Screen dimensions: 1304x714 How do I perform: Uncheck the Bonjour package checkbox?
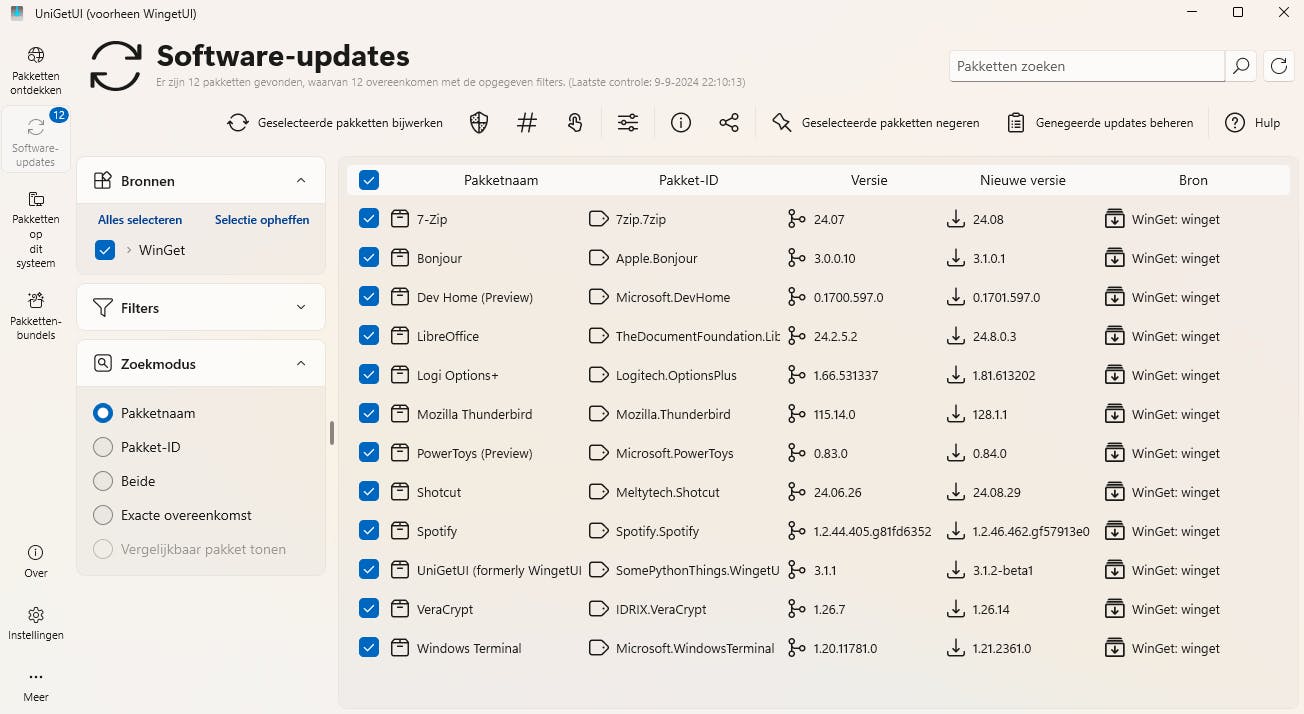(369, 258)
